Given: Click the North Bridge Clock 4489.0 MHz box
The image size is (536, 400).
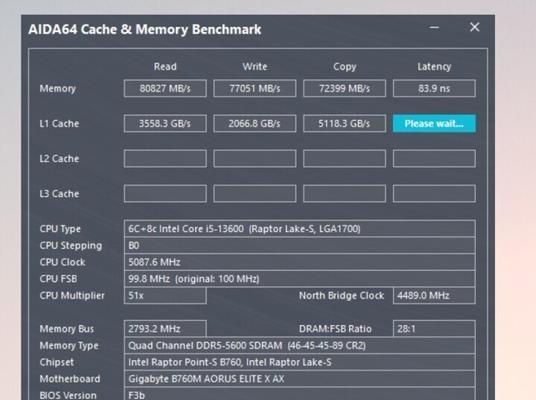Looking at the screenshot, I should click(x=434, y=296).
